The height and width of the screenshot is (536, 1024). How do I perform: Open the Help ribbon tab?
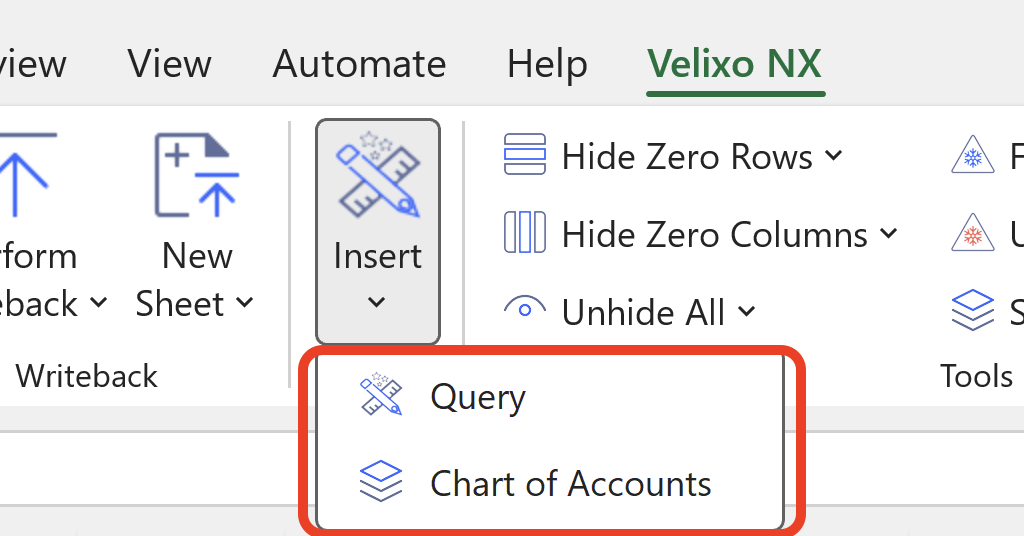[x=546, y=64]
